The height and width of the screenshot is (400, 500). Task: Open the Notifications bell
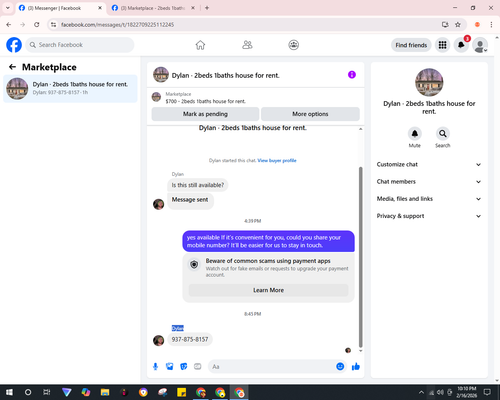coord(461,45)
